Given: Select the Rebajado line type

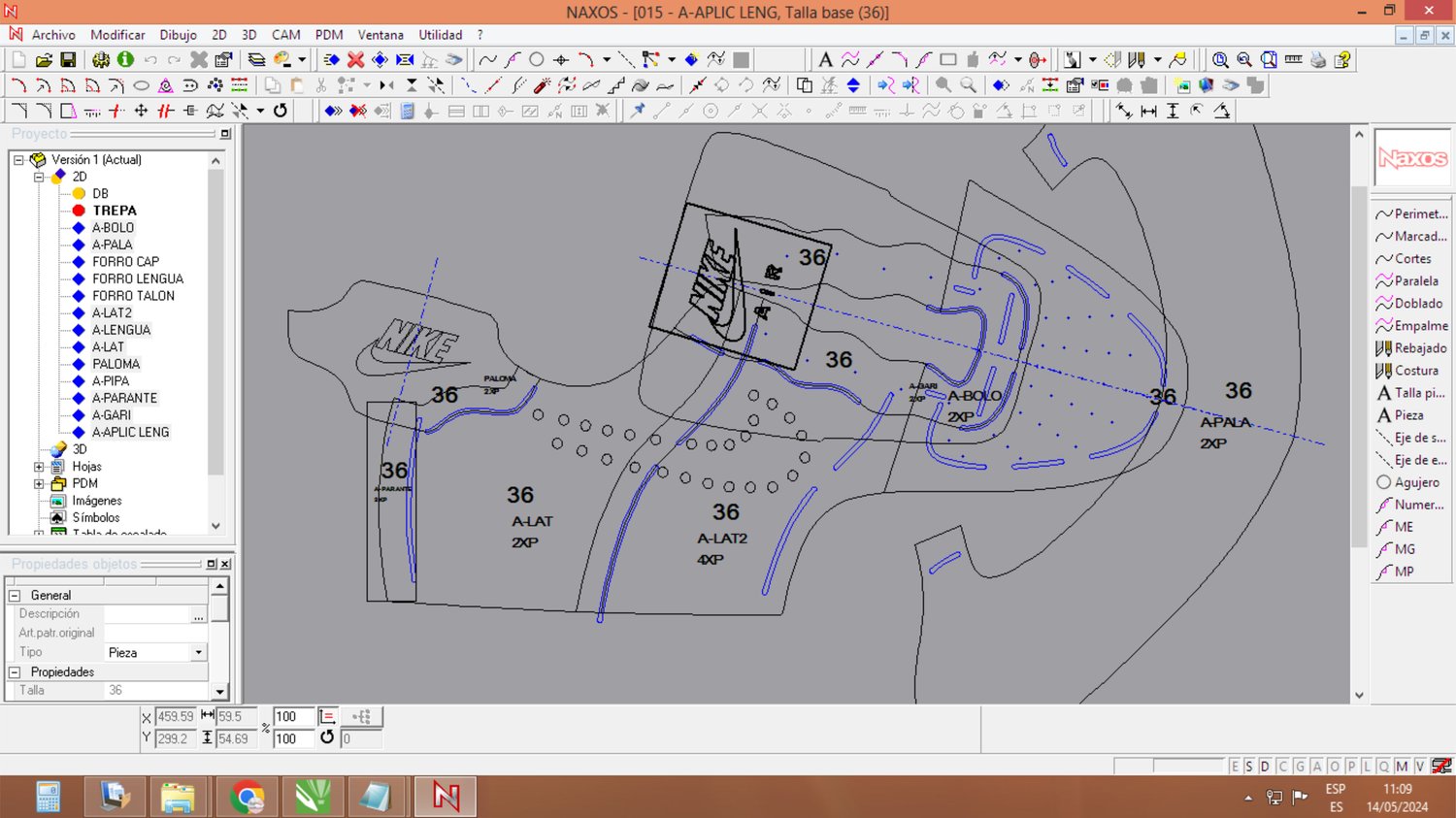Looking at the screenshot, I should 1412,348.
